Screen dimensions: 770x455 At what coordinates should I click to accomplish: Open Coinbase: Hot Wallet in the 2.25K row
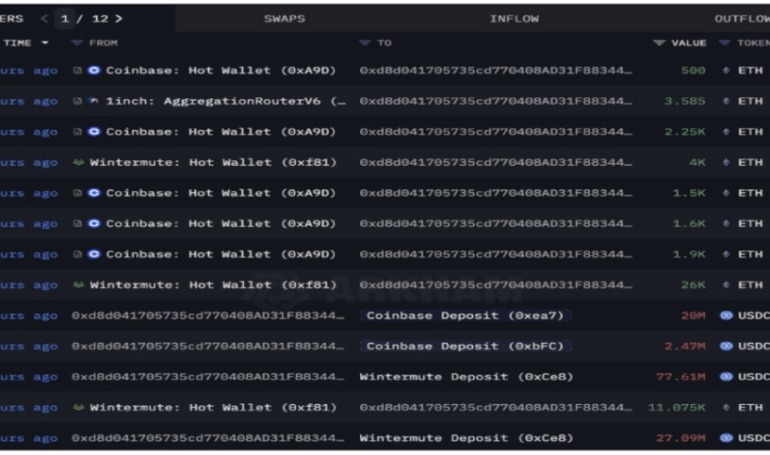221,132
